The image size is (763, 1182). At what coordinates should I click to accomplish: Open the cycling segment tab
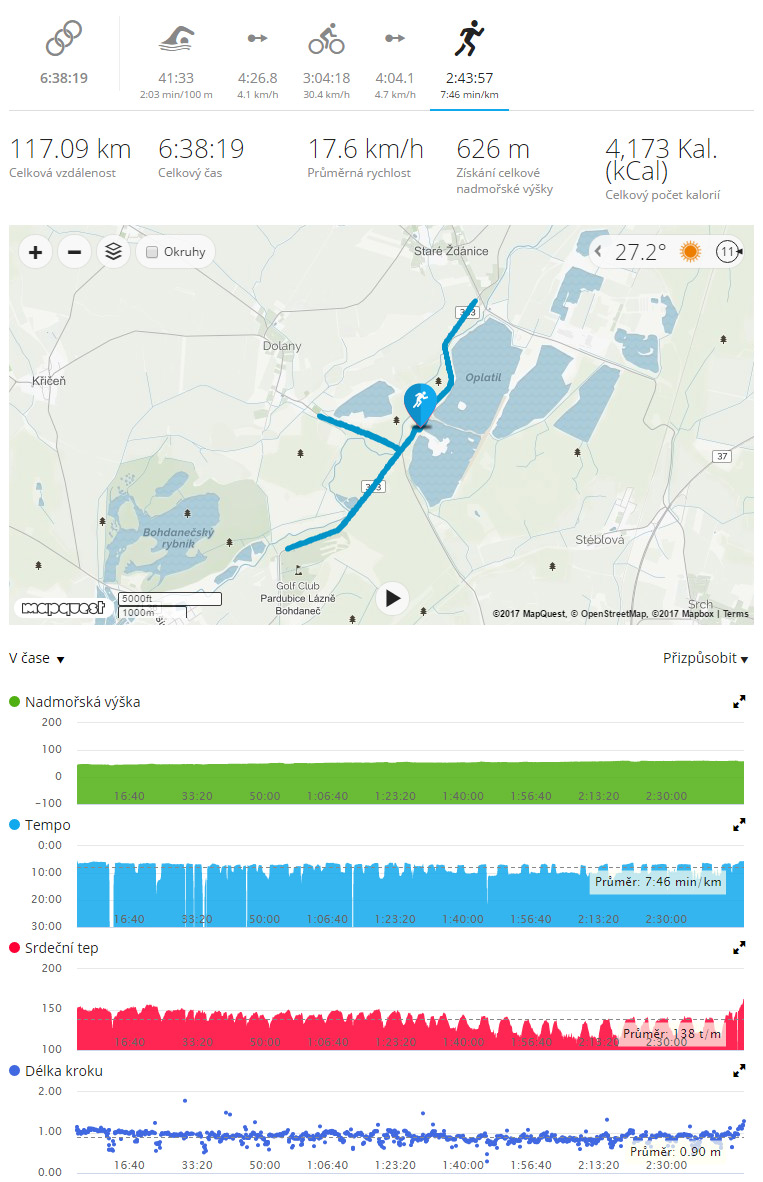point(326,41)
